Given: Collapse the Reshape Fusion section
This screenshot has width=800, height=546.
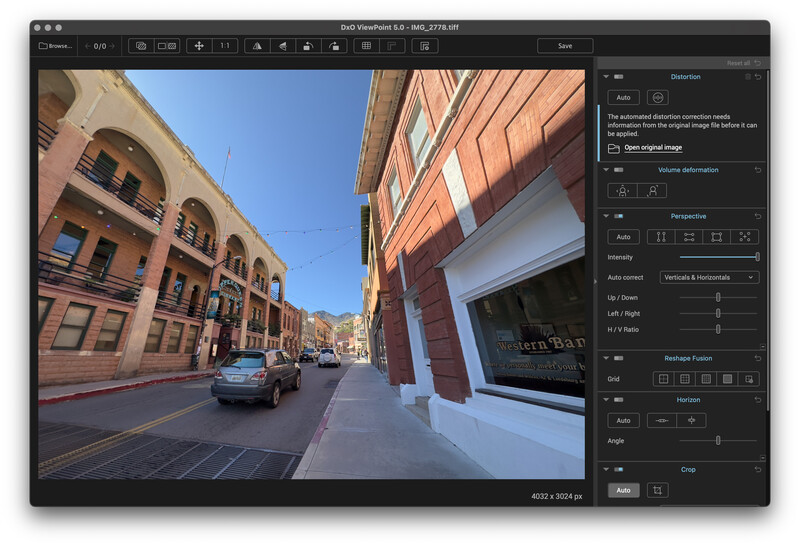Looking at the screenshot, I should 606,358.
